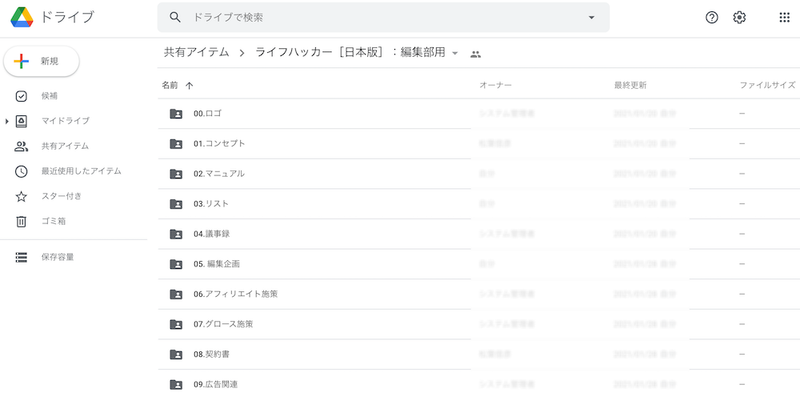
Task: Click the ゴミ箱 trash icon
Action: click(21, 221)
